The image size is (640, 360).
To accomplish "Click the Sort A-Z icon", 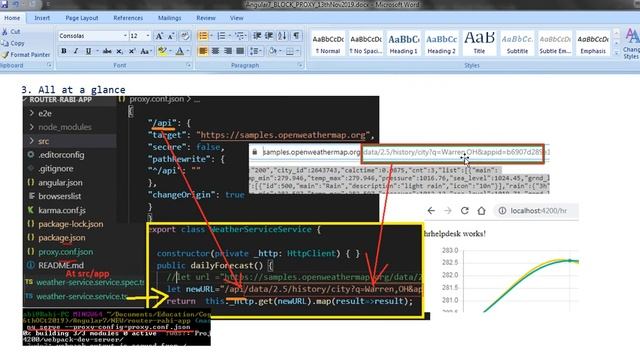I will click(282, 36).
